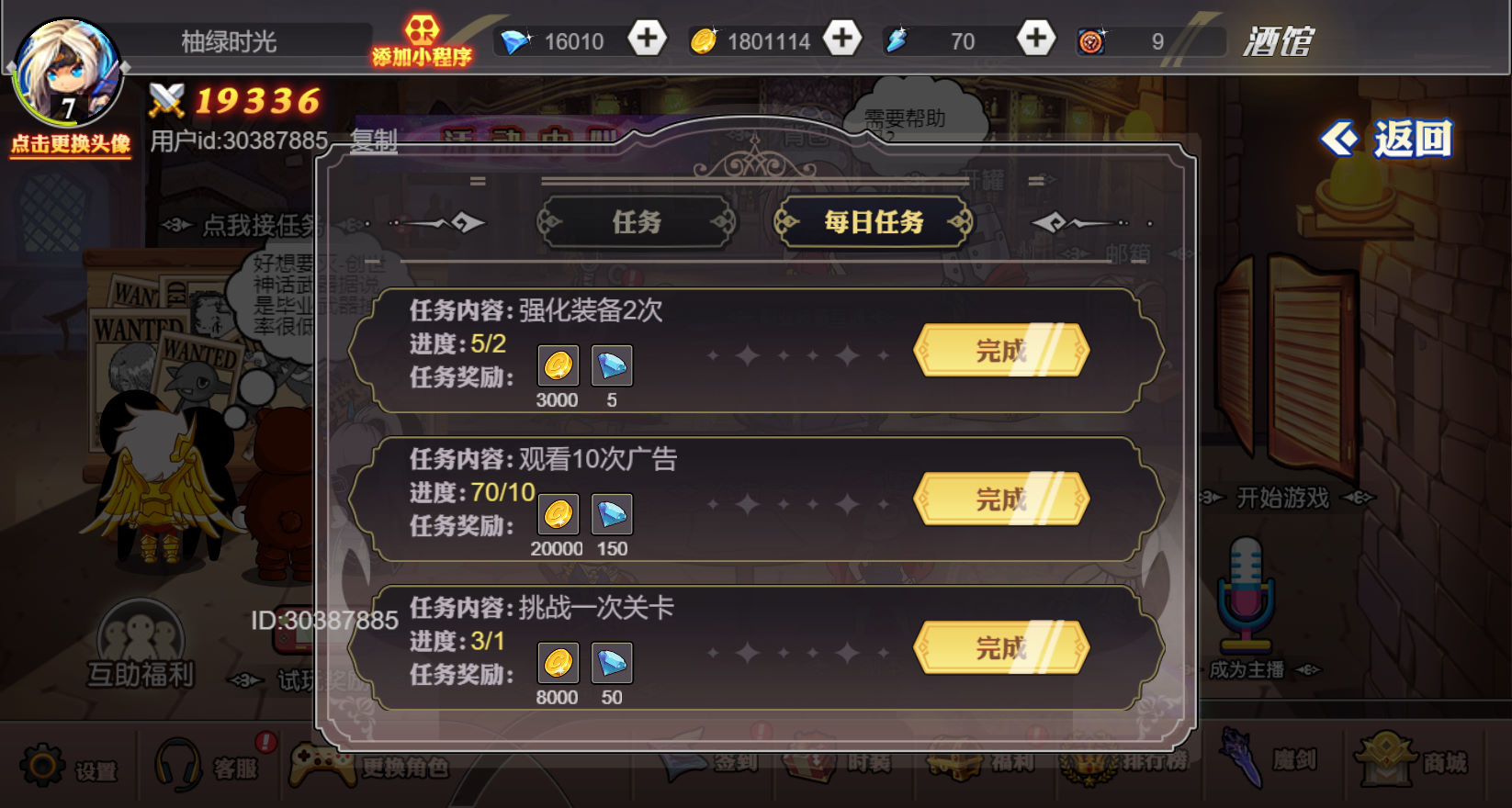Add more gold coins with plus icon
1512x808 pixels.
tap(842, 39)
